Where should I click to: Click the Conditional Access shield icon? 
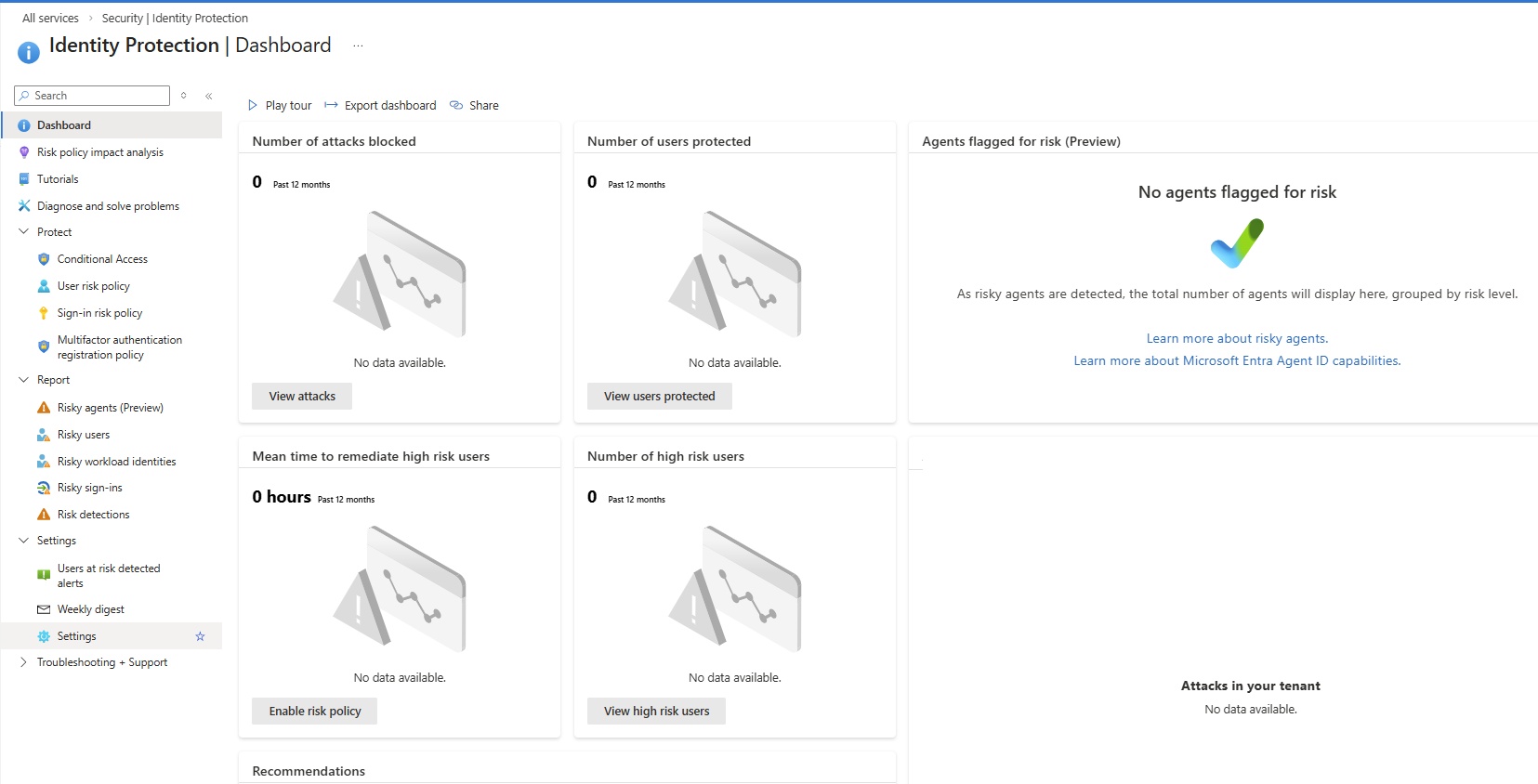click(44, 259)
